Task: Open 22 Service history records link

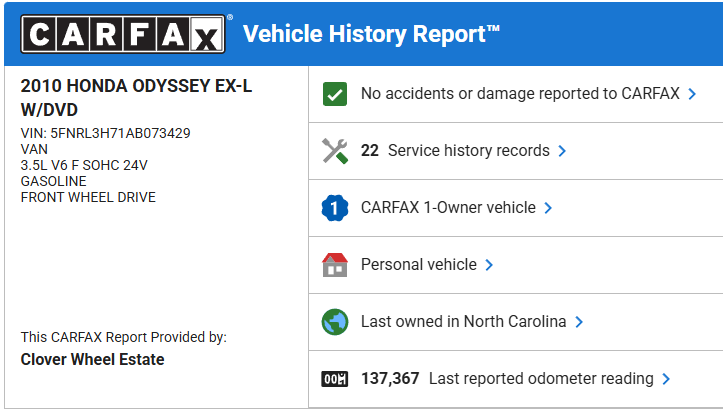Action: tap(455, 151)
